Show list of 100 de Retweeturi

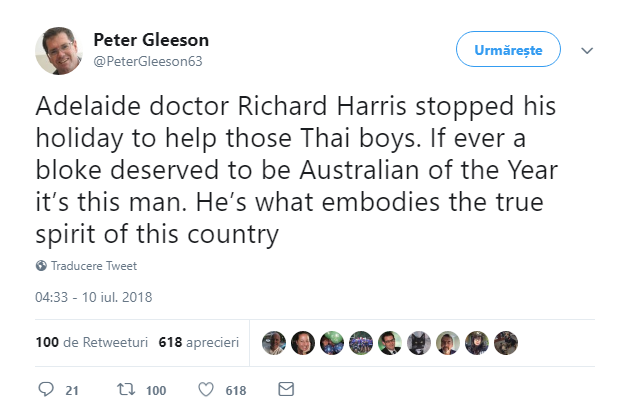[x=92, y=342]
